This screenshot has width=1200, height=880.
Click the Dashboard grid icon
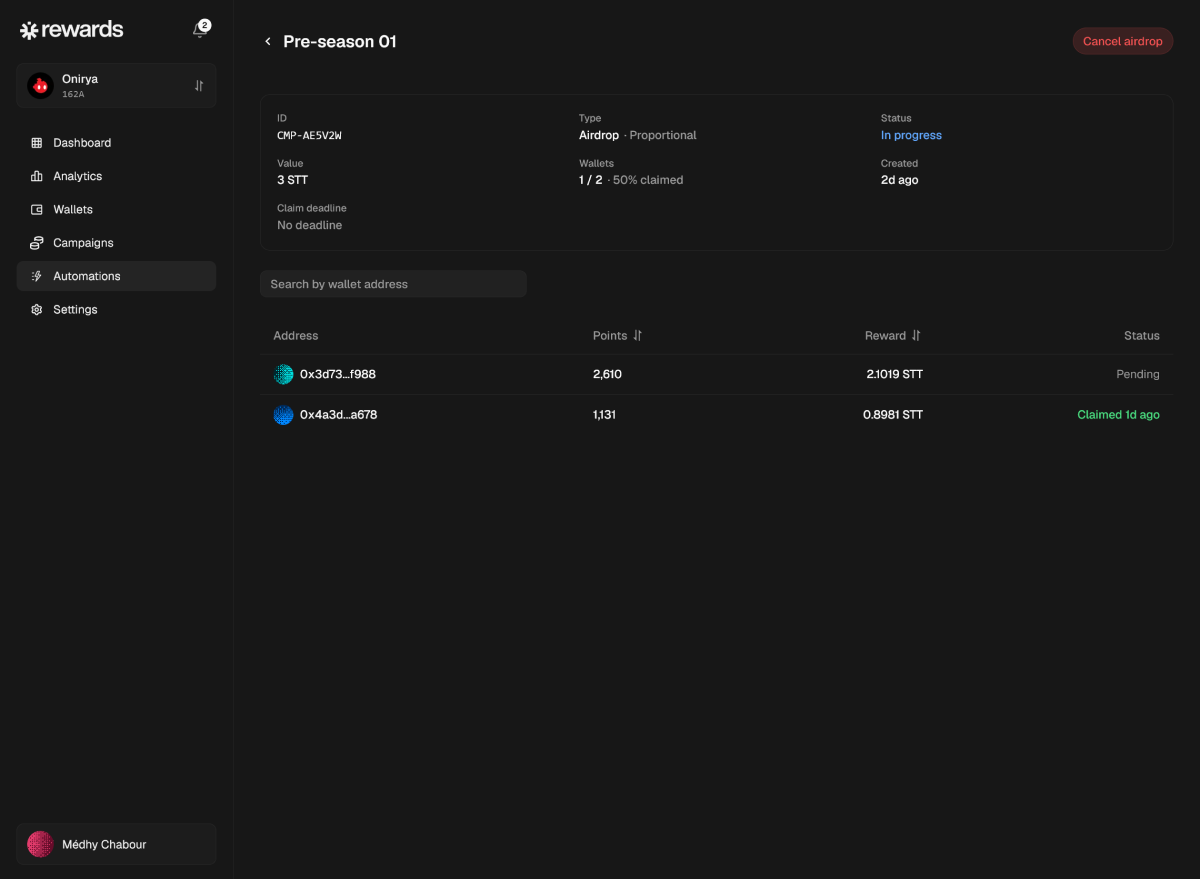37,143
